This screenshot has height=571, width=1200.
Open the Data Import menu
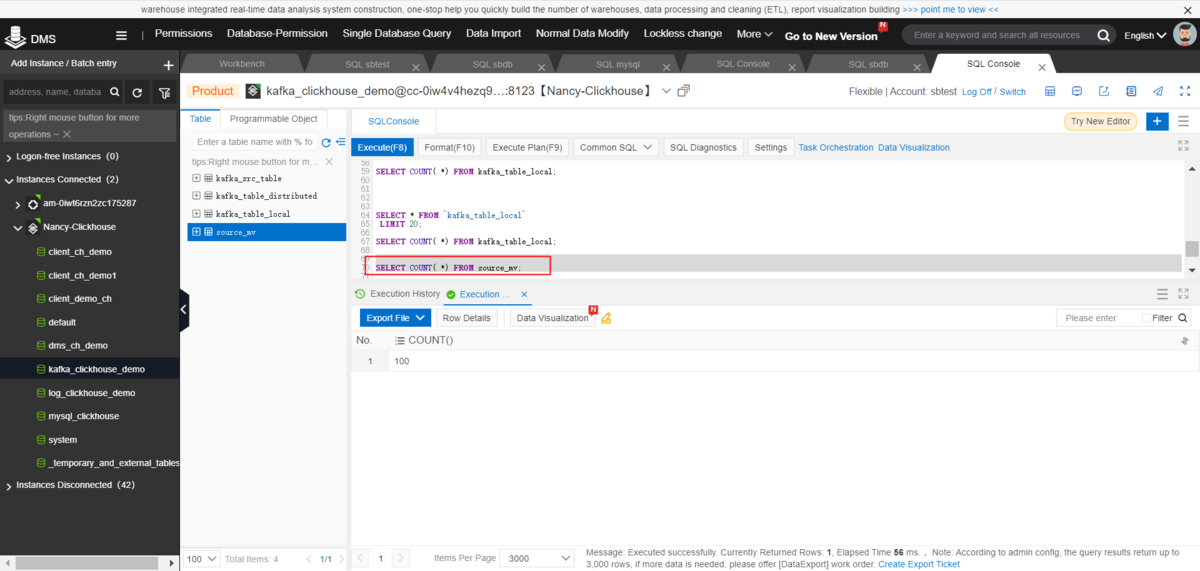point(493,33)
